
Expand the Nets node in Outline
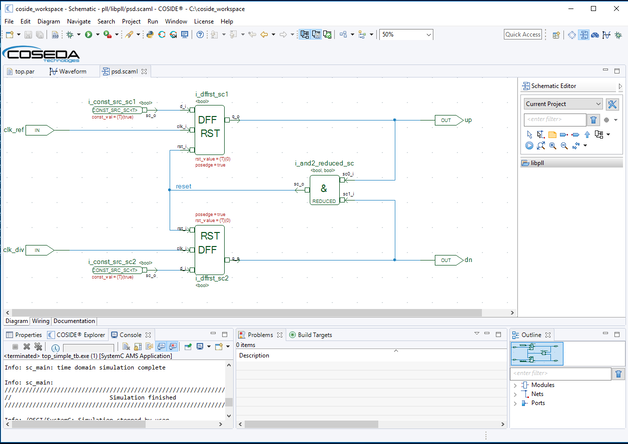[x=515, y=394]
